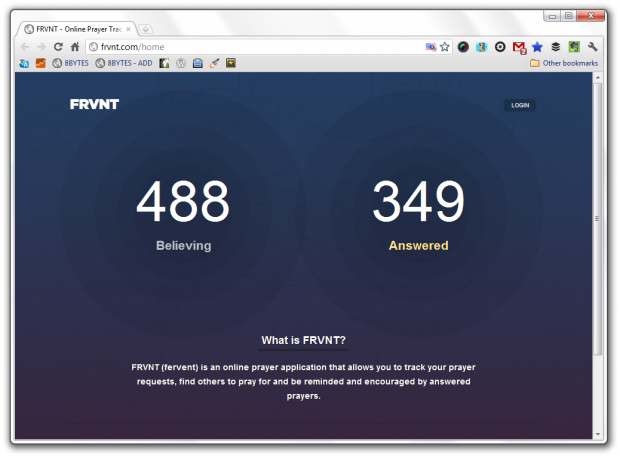Click the browser Forward arrow
Image resolution: width=620 pixels, height=456 pixels.
coord(42,47)
